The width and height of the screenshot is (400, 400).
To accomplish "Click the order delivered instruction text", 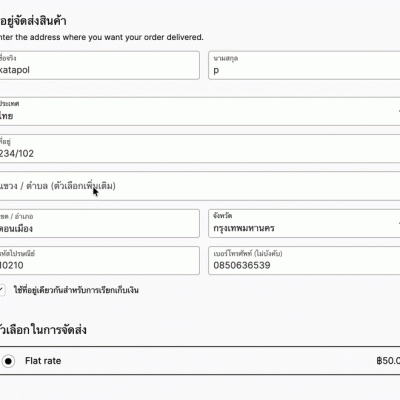I will pyautogui.click(x=101, y=37).
